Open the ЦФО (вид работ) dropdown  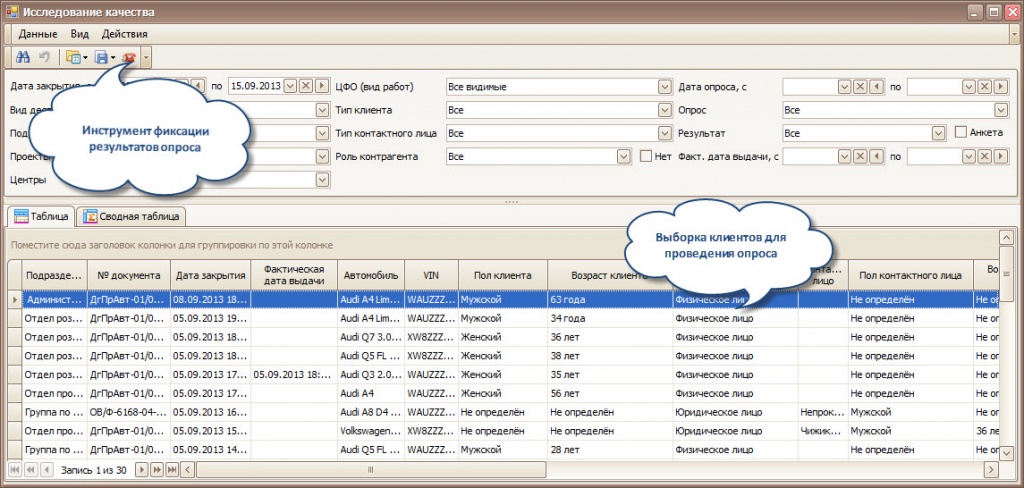pyautogui.click(x=664, y=87)
